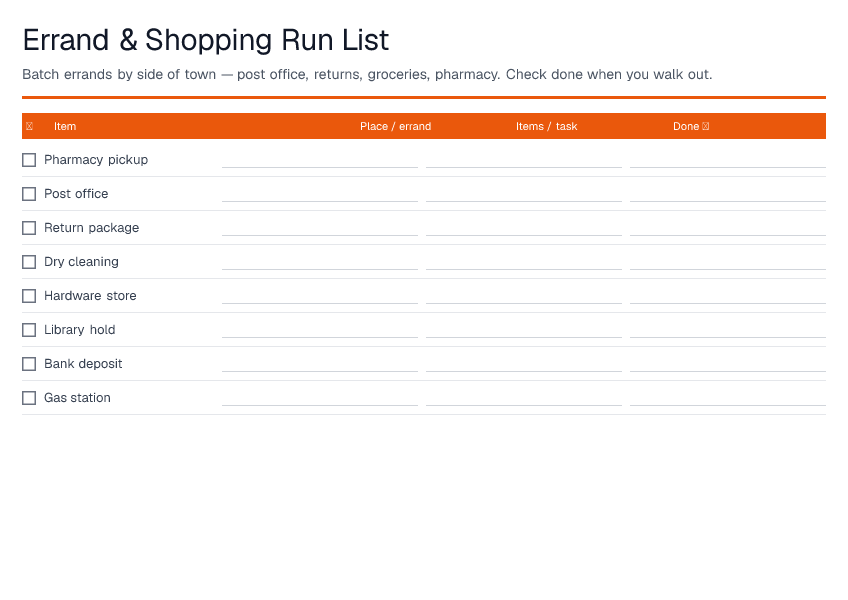
Task: Click the Items / task field for Dry cleaning
Action: tap(524, 262)
